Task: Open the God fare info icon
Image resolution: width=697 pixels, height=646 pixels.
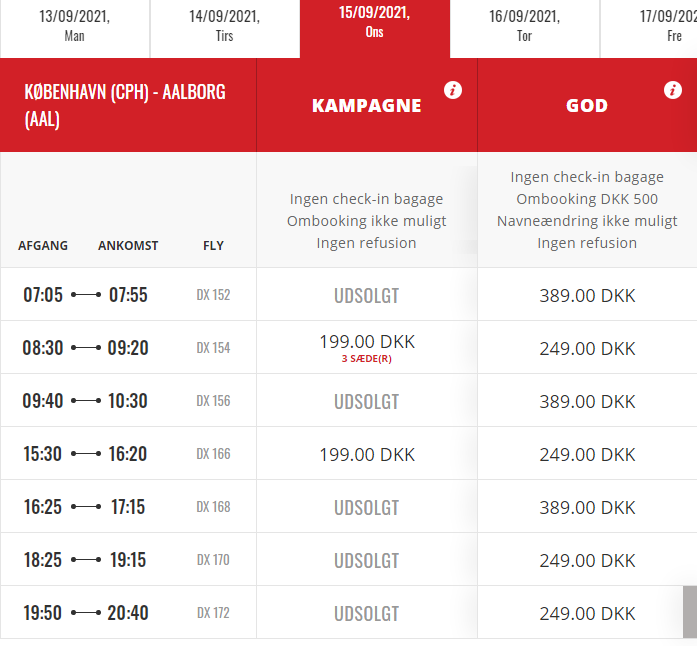Action: coord(673,90)
